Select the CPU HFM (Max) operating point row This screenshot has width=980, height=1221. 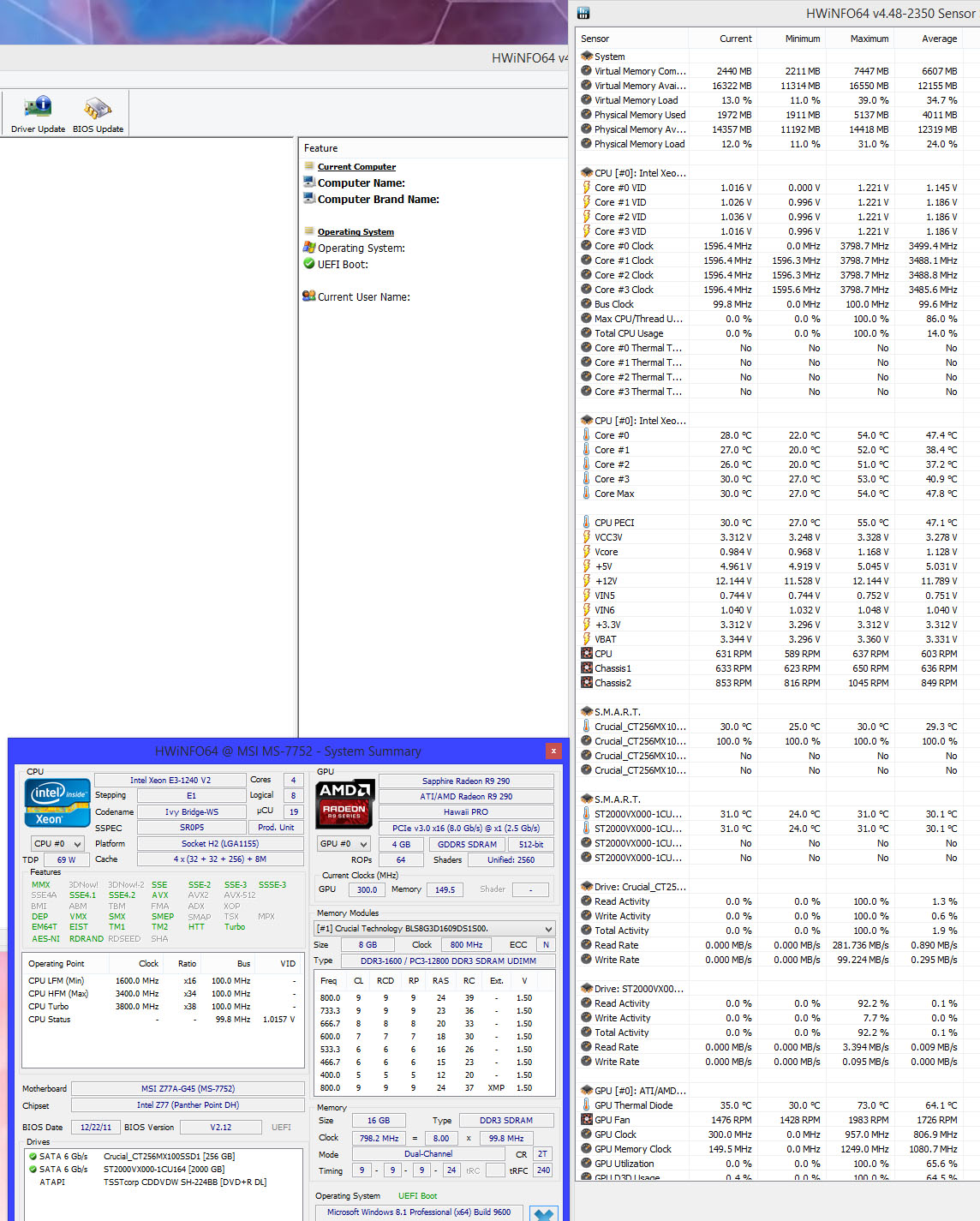pyautogui.click(x=163, y=994)
